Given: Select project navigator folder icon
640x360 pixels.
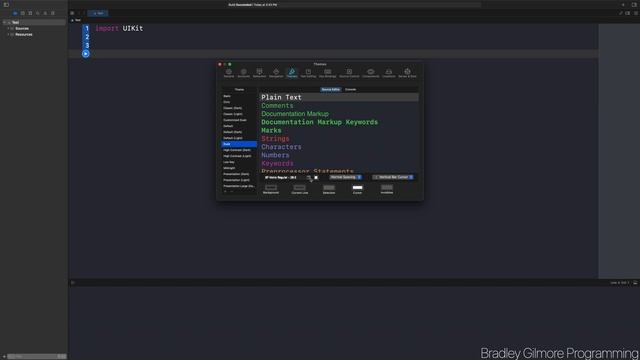Looking at the screenshot, I should 15,13.
